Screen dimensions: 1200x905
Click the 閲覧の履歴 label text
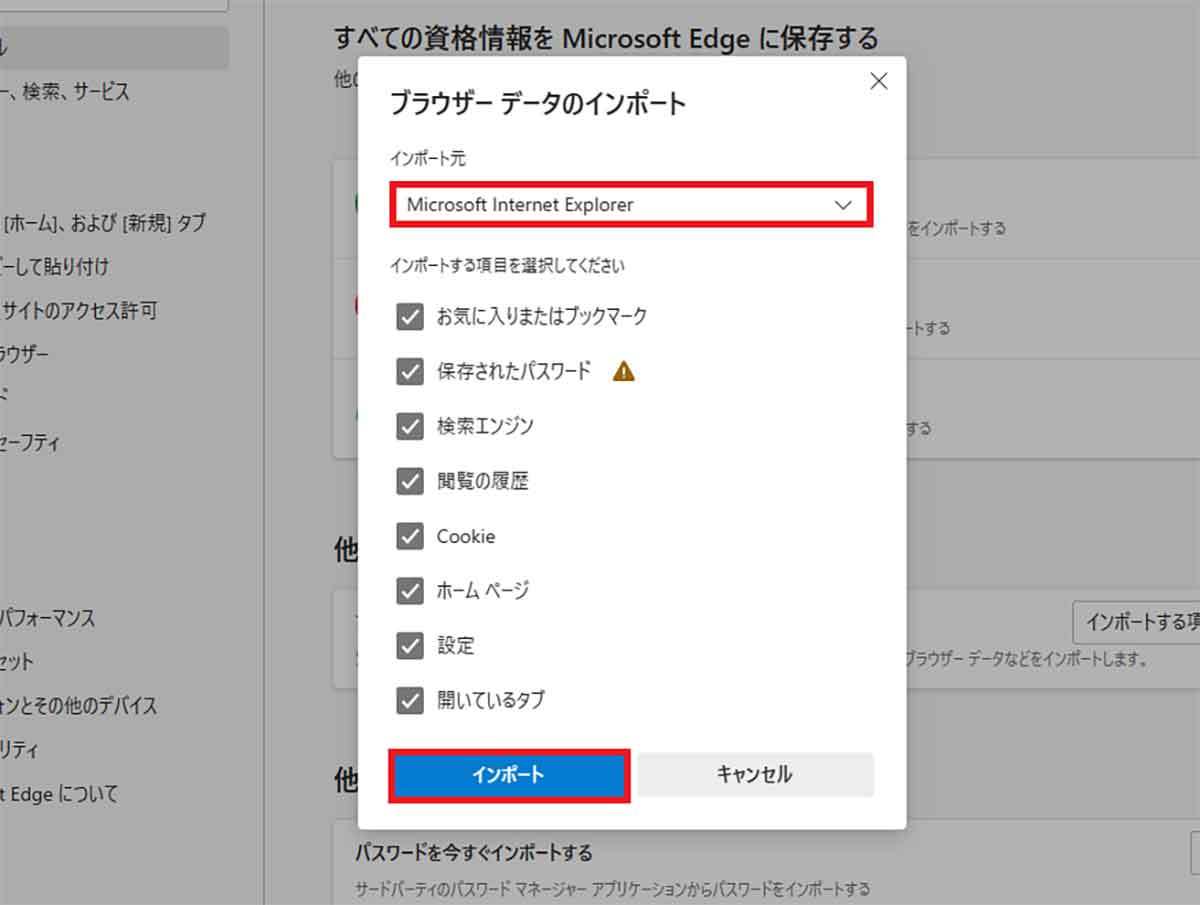[x=482, y=482]
